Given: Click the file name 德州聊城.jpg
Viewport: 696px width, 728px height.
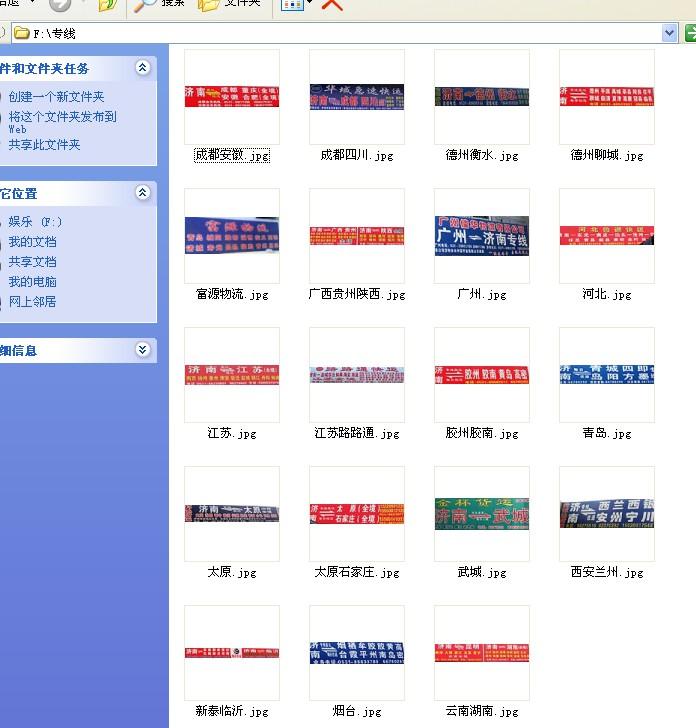Looking at the screenshot, I should tap(607, 155).
